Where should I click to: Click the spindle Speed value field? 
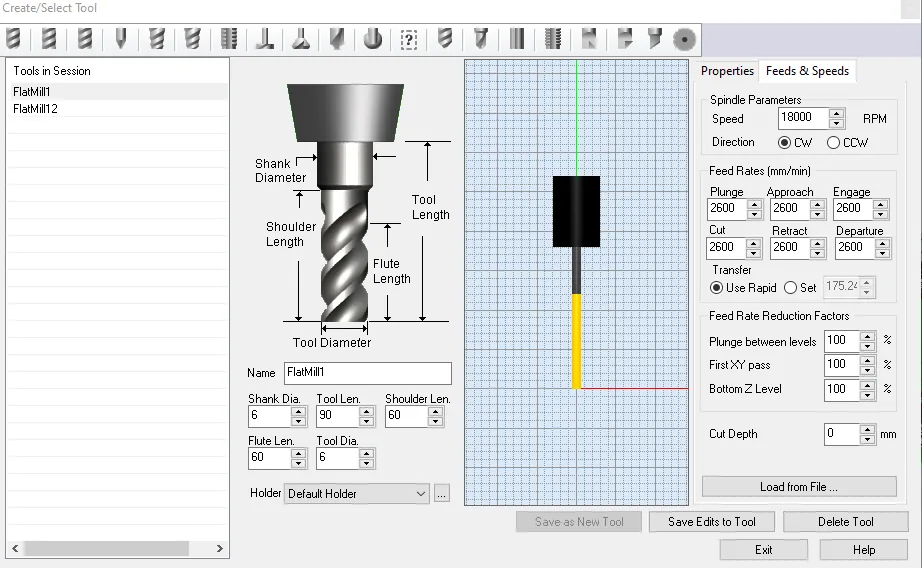coord(803,118)
